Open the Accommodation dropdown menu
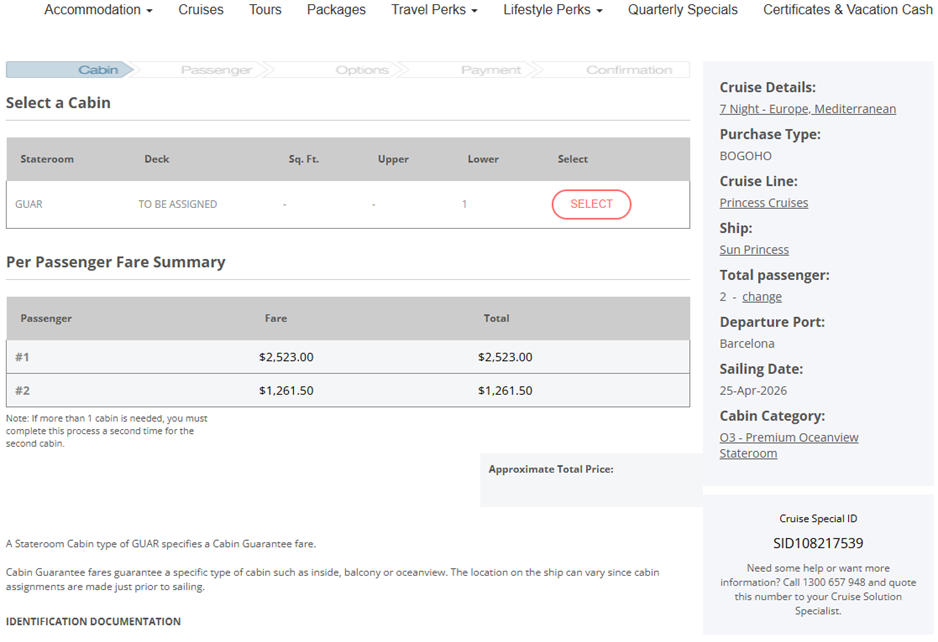This screenshot has height=642, width=938. pyautogui.click(x=98, y=10)
